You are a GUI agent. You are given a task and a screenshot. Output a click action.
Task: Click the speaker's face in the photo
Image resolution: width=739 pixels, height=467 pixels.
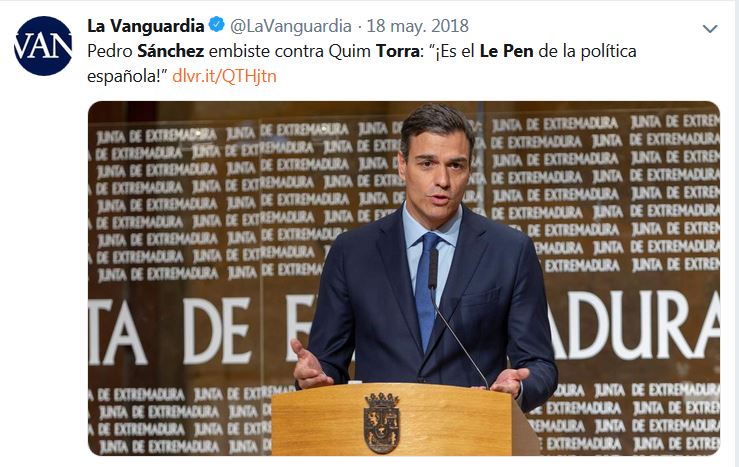(436, 172)
